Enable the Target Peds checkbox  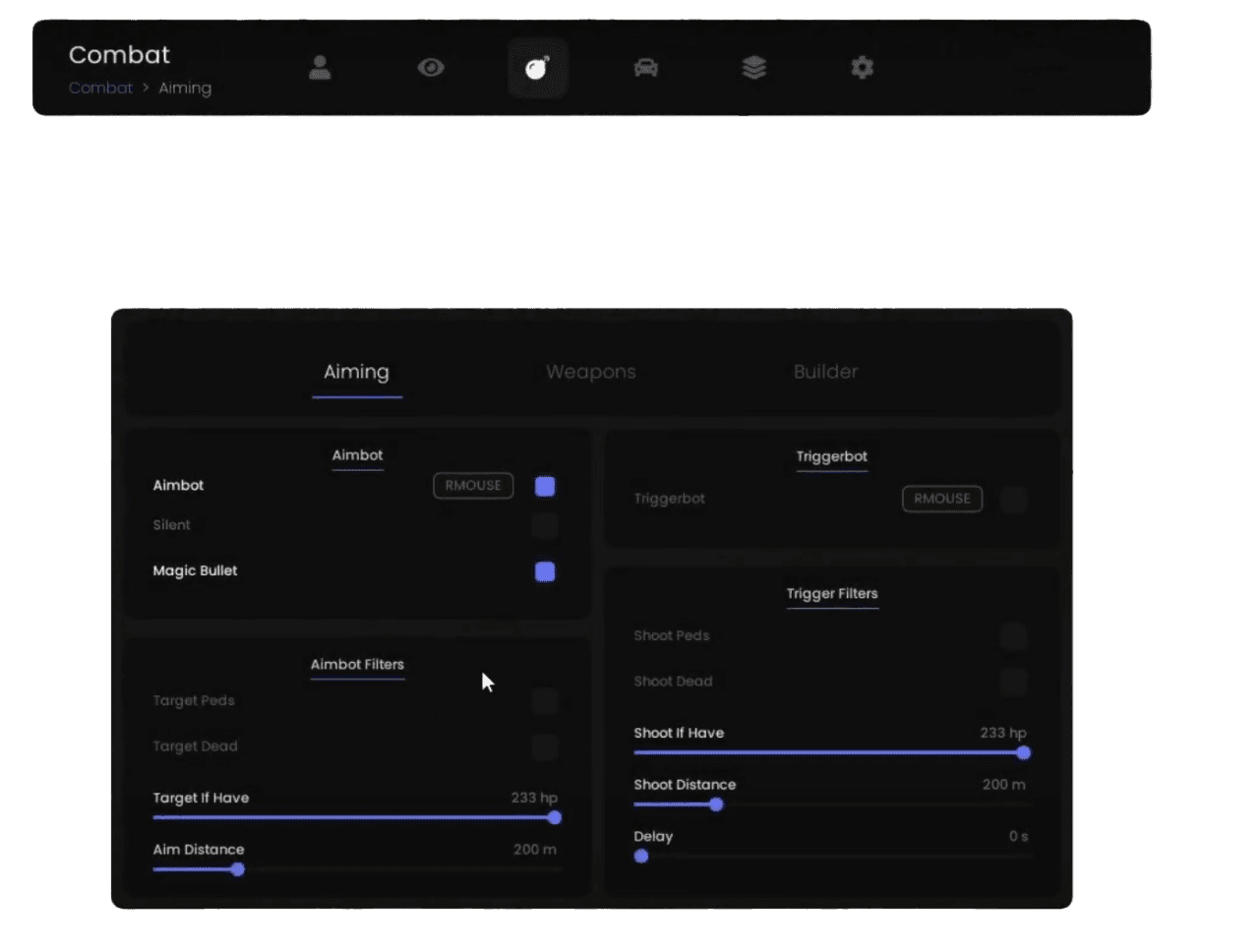(x=545, y=701)
